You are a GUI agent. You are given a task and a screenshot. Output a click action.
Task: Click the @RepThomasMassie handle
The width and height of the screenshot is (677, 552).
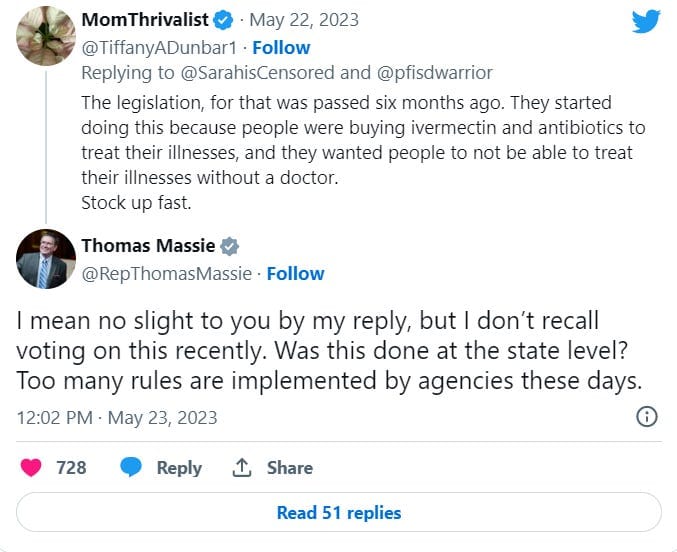point(167,274)
